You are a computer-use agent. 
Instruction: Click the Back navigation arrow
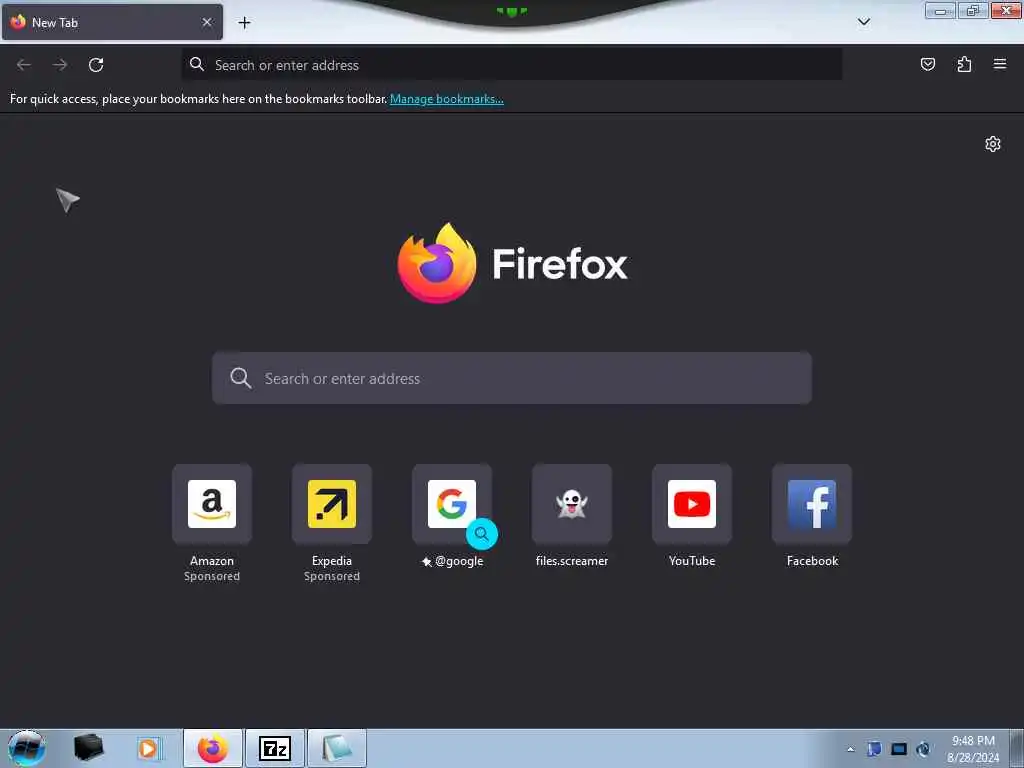point(24,65)
